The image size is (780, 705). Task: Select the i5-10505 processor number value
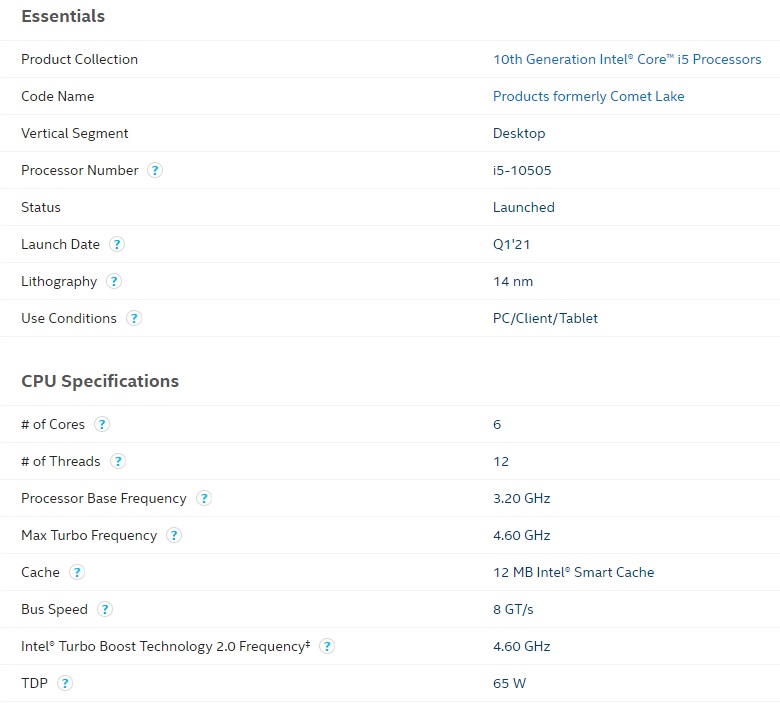[x=522, y=170]
